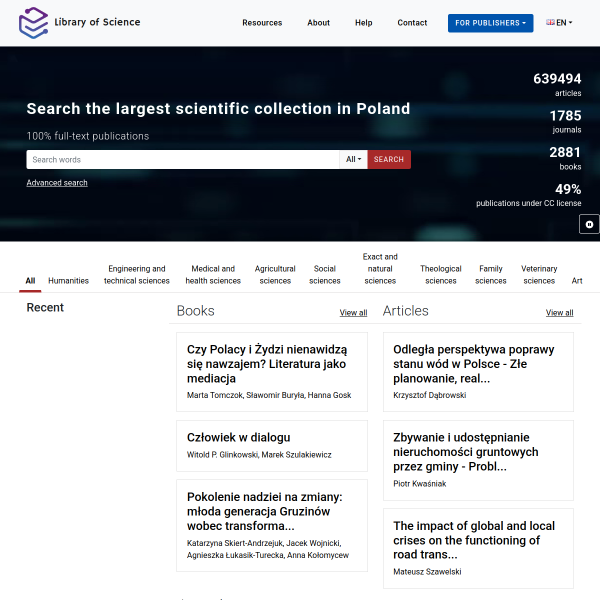600x600 pixels.
Task: Open the Resources menu item
Action: click(262, 23)
